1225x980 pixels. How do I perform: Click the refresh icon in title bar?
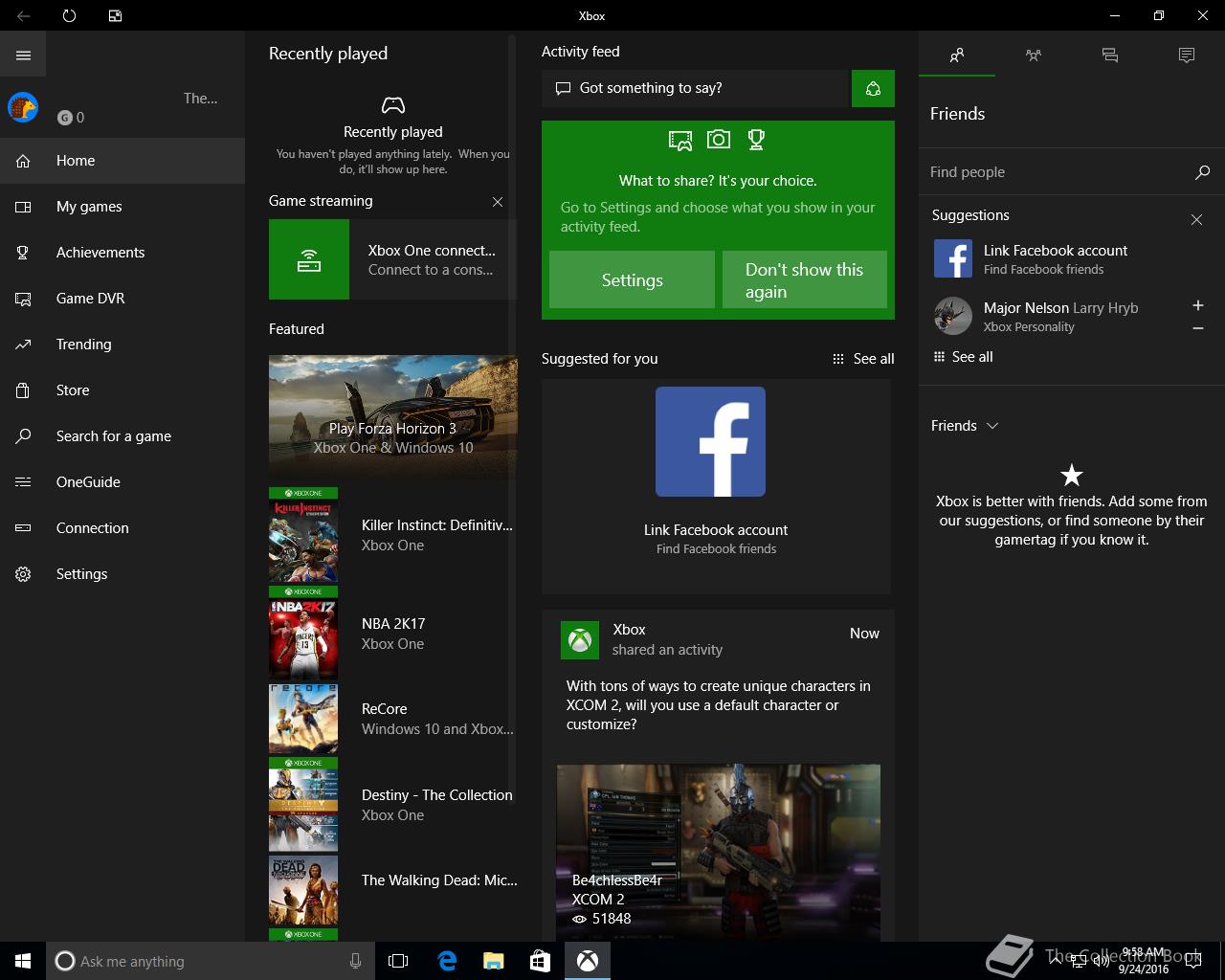[x=69, y=15]
